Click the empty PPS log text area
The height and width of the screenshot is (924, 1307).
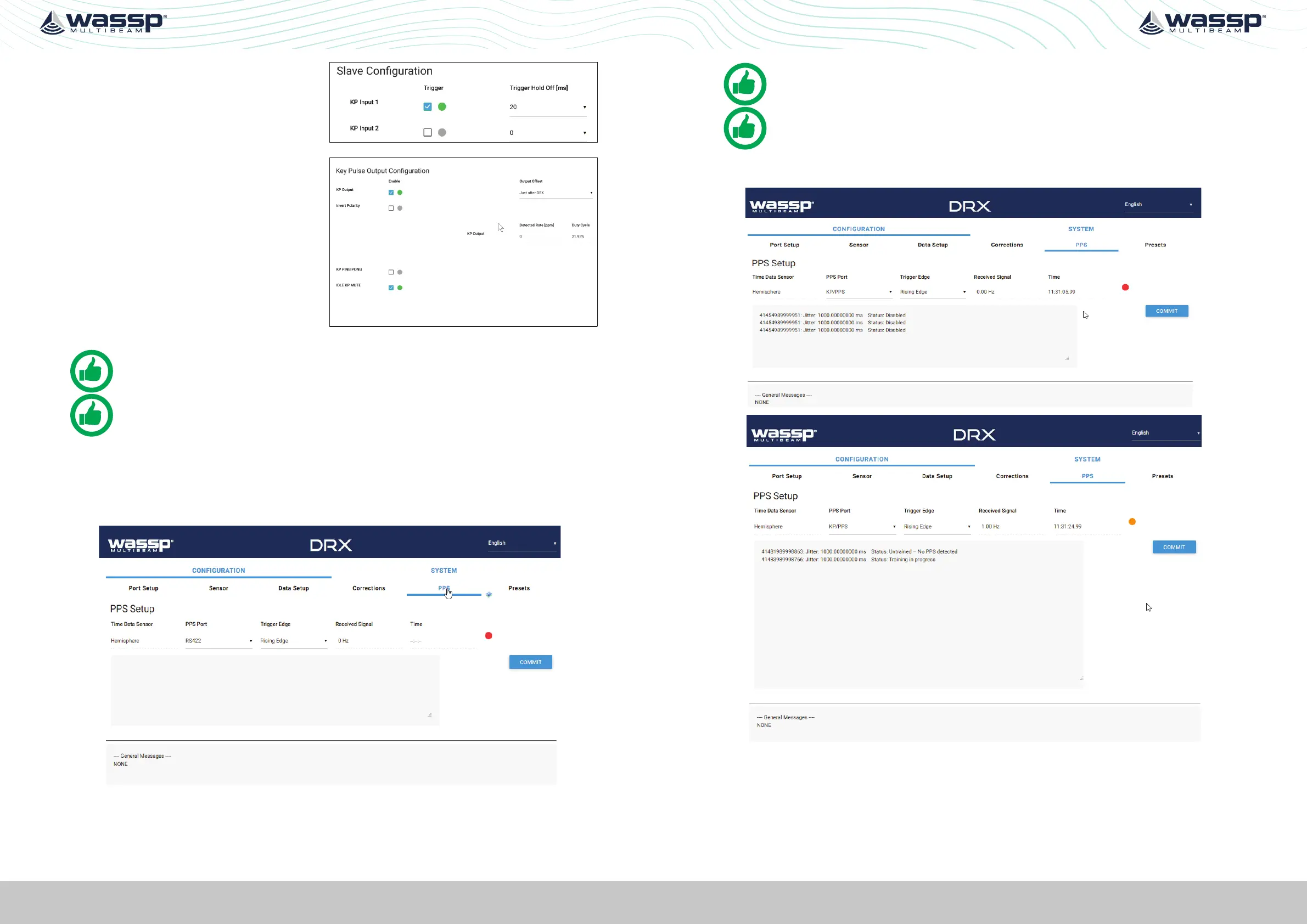(275, 690)
